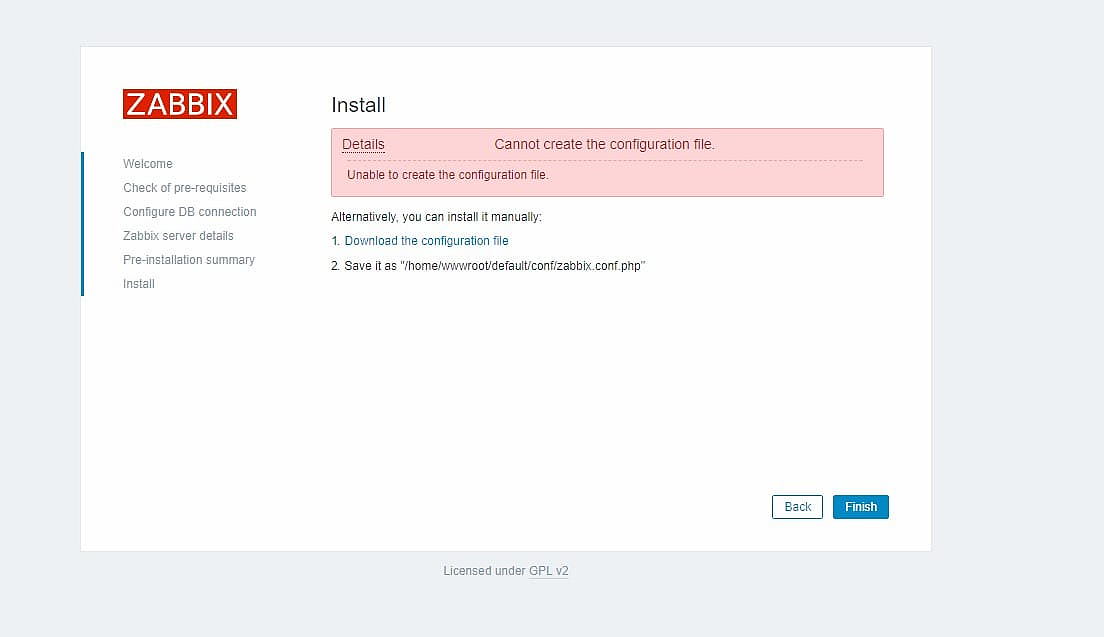This screenshot has height=637, width=1104.
Task: Go to Check of pre-requisites step
Action: click(184, 188)
